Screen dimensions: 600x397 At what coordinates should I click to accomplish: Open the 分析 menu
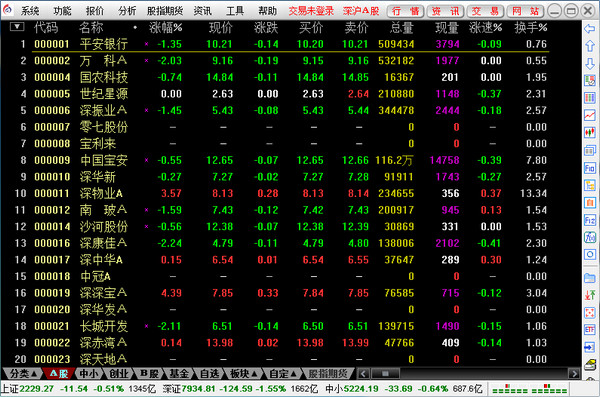coord(127,11)
